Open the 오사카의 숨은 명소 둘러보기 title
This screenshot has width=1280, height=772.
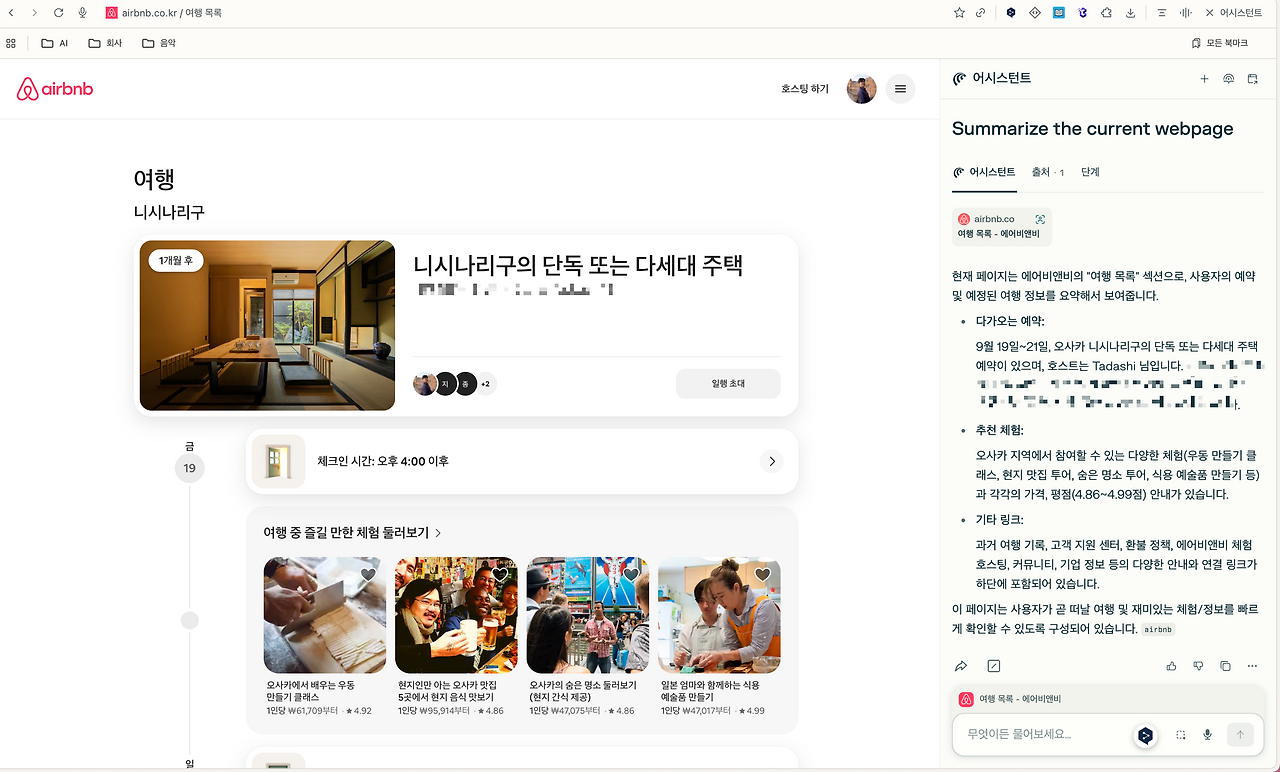[582, 691]
